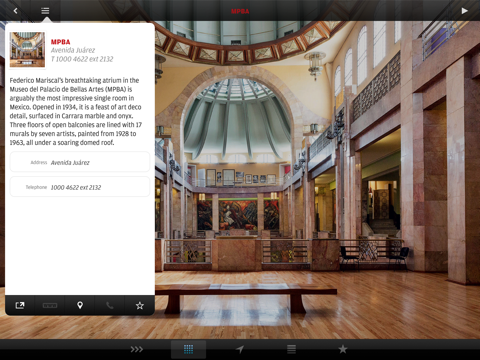This screenshot has width=480, height=360.
Task: Open the favorites star tab at bottom
Action: 343,349
